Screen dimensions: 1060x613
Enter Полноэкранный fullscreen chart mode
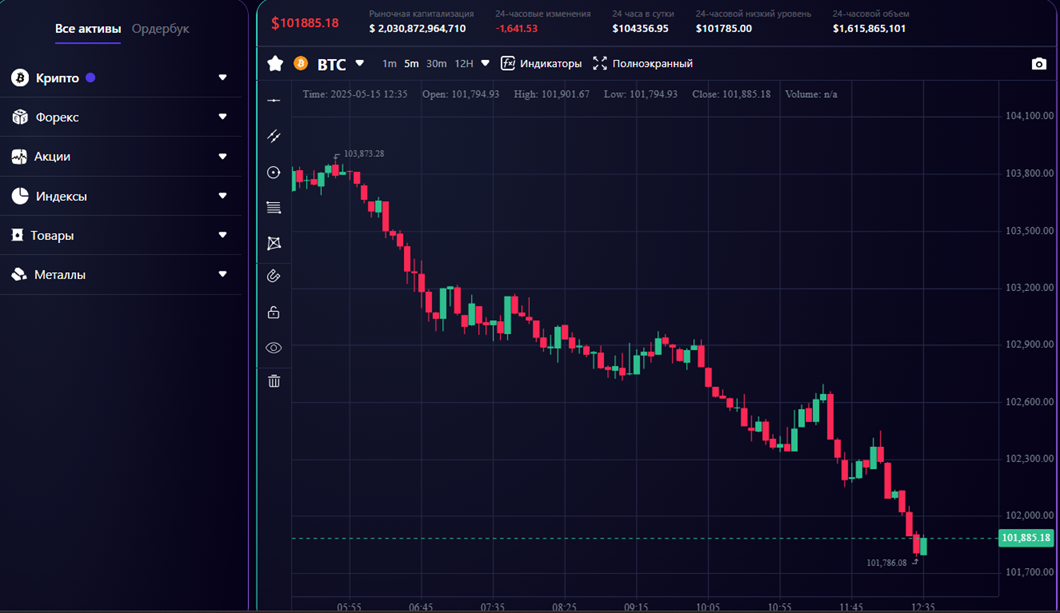tap(643, 64)
